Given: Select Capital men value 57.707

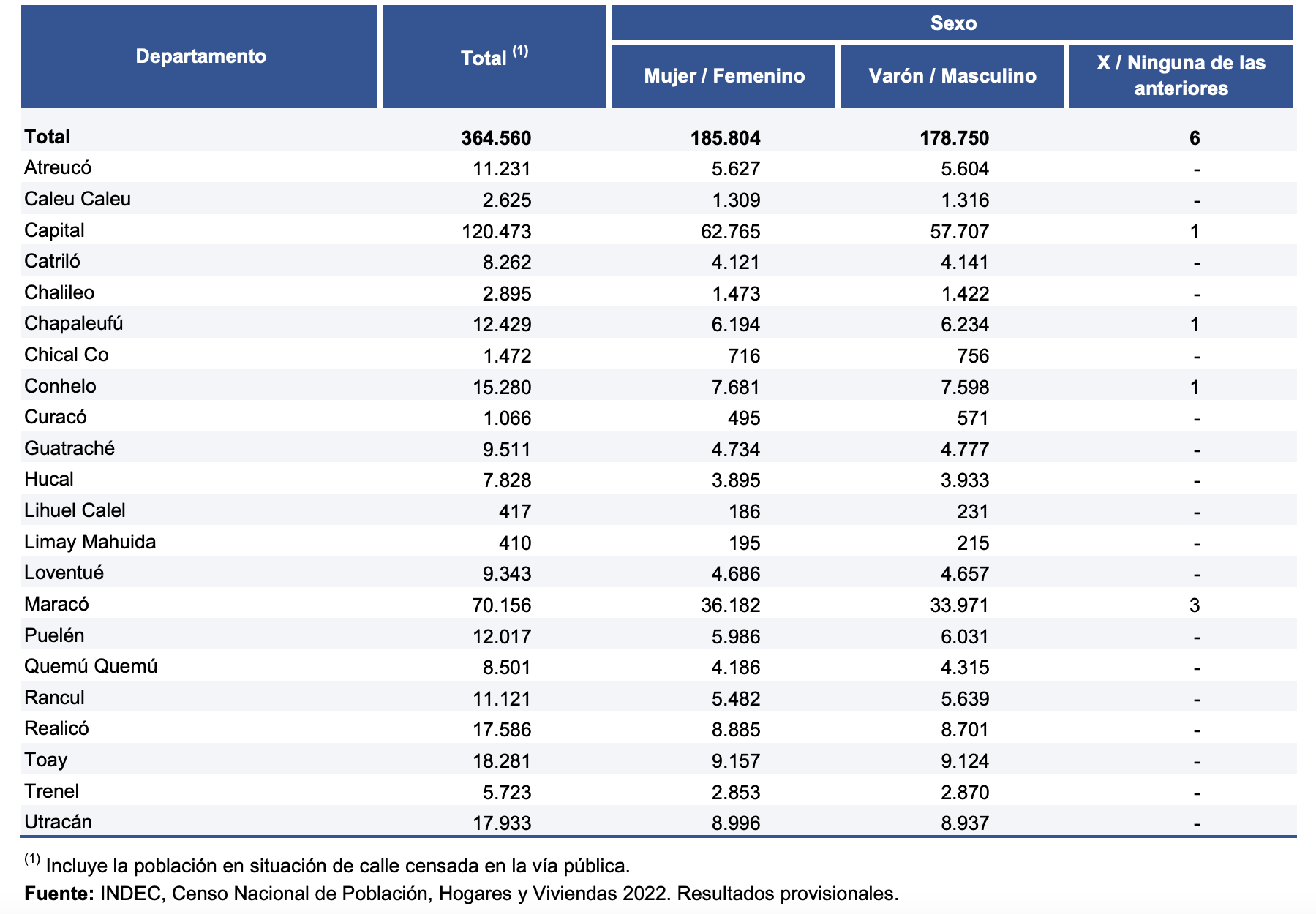Looking at the screenshot, I should click(959, 232).
